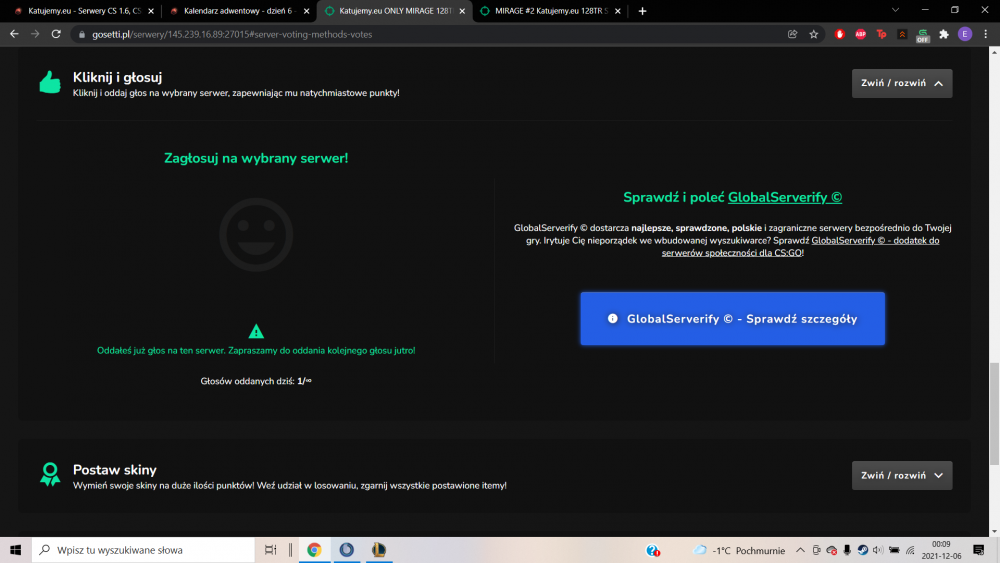Click the green thumbs-up icon
Viewport: 1000px width, 563px height.
point(50,82)
